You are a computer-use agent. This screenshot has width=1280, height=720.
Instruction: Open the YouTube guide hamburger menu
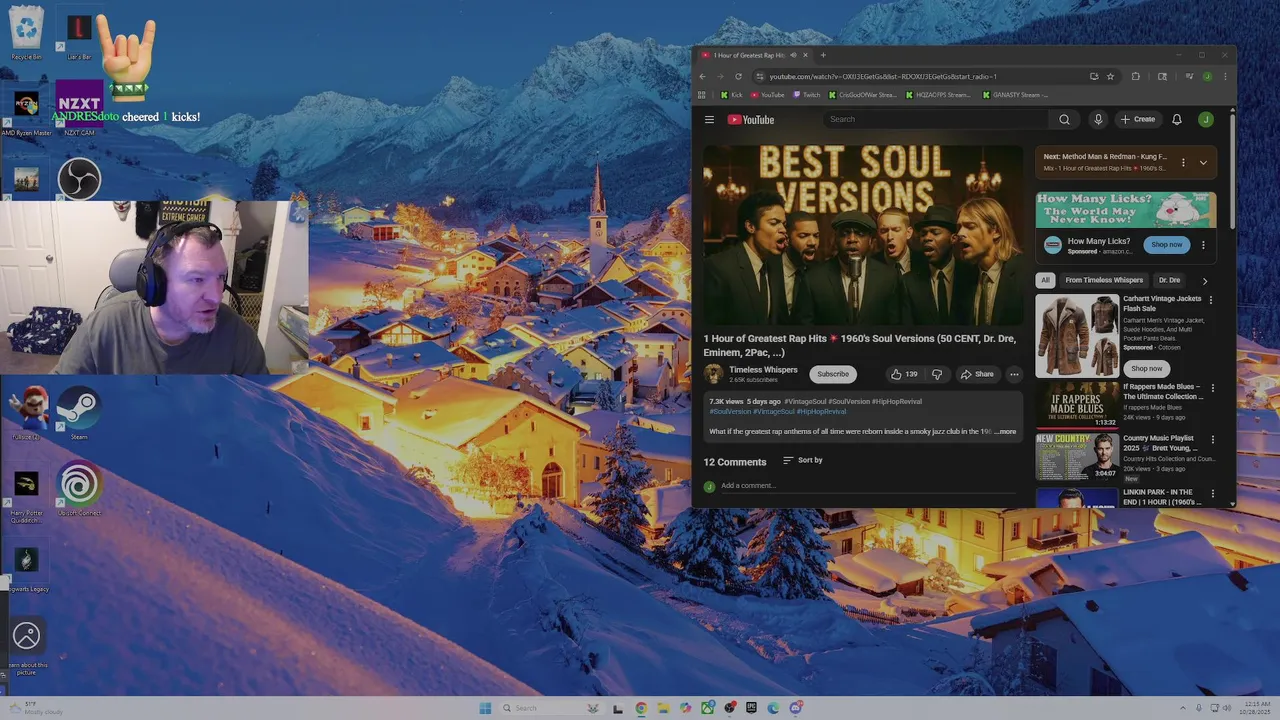709,119
